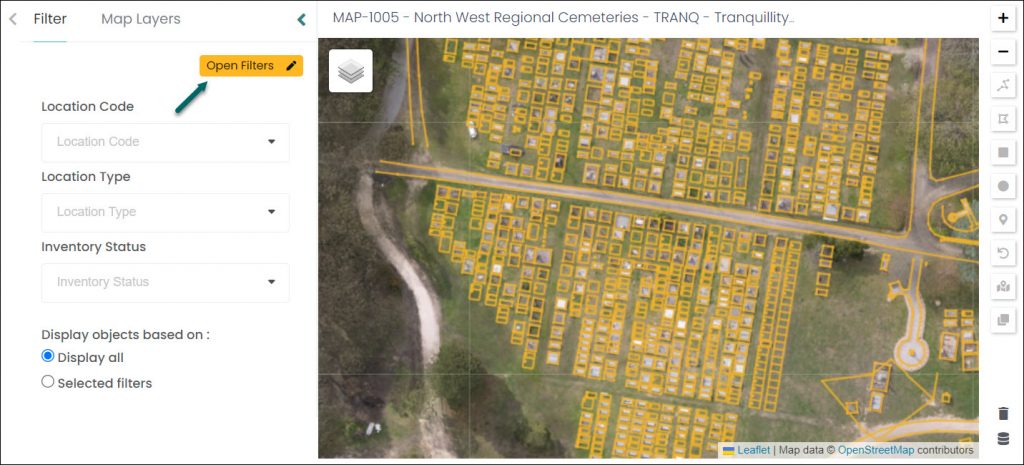Switch to the Filter tab
The image size is (1024, 465).
click(50, 20)
